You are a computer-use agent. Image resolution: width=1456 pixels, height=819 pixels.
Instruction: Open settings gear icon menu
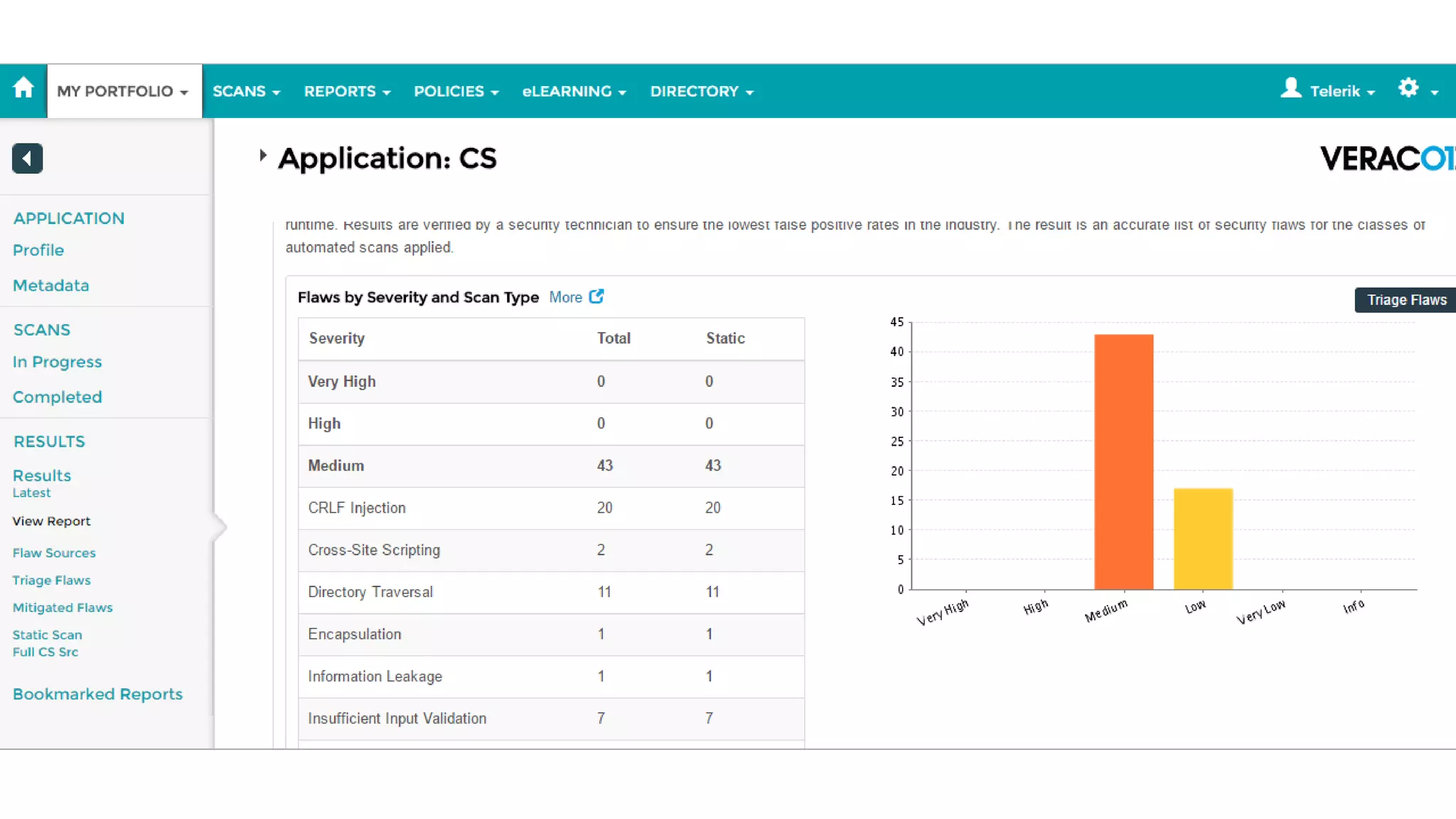(1408, 89)
